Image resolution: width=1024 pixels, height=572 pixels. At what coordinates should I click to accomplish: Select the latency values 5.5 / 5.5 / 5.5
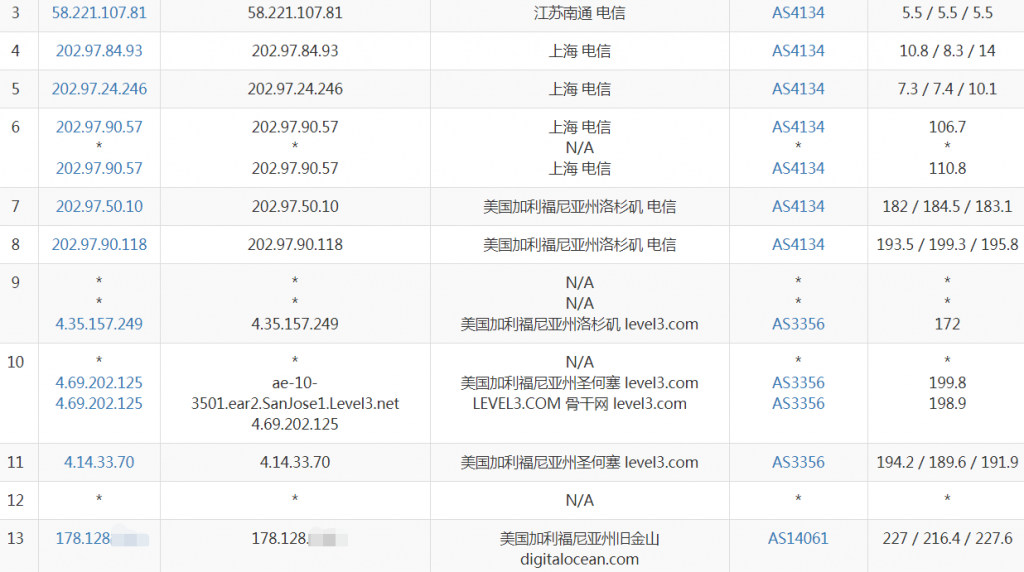coord(947,12)
